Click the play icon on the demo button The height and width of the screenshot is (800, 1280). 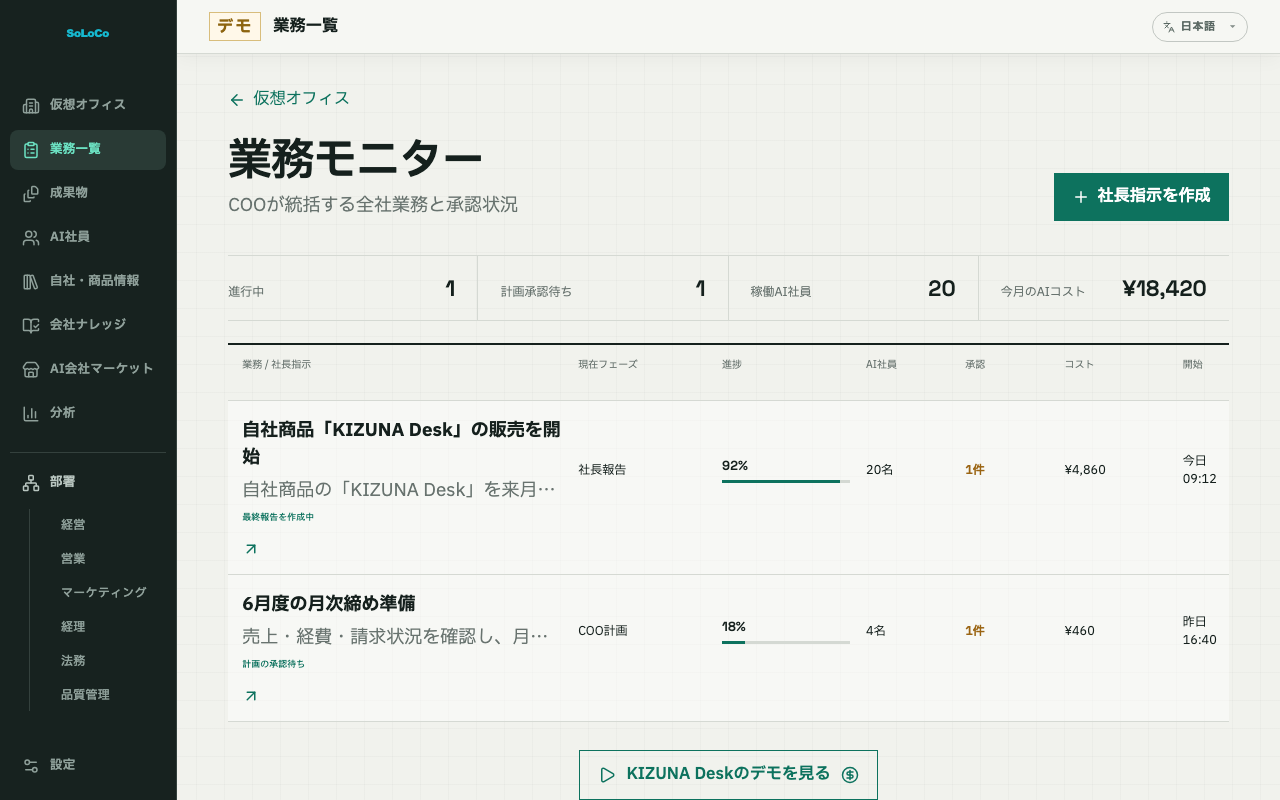pos(607,775)
